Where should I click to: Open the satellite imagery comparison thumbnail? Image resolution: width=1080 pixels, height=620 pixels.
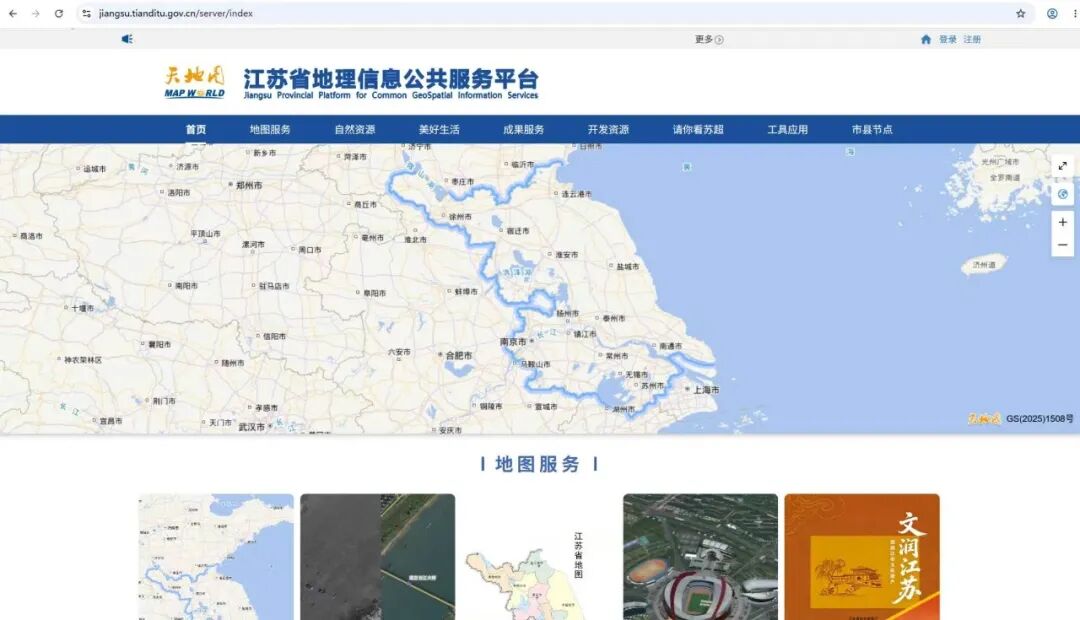point(377,557)
